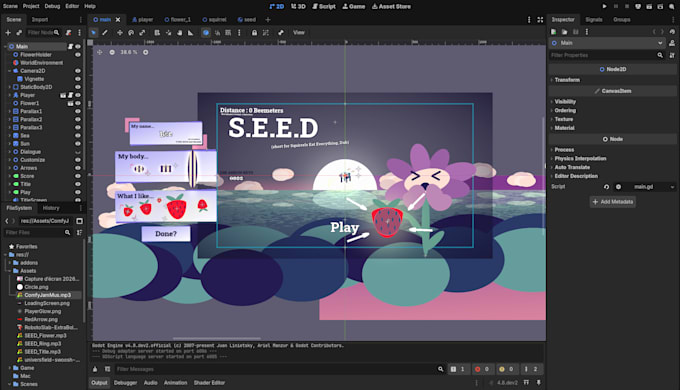The width and height of the screenshot is (680, 390).
Task: Activate the Move Mode tool
Action: 119,33
